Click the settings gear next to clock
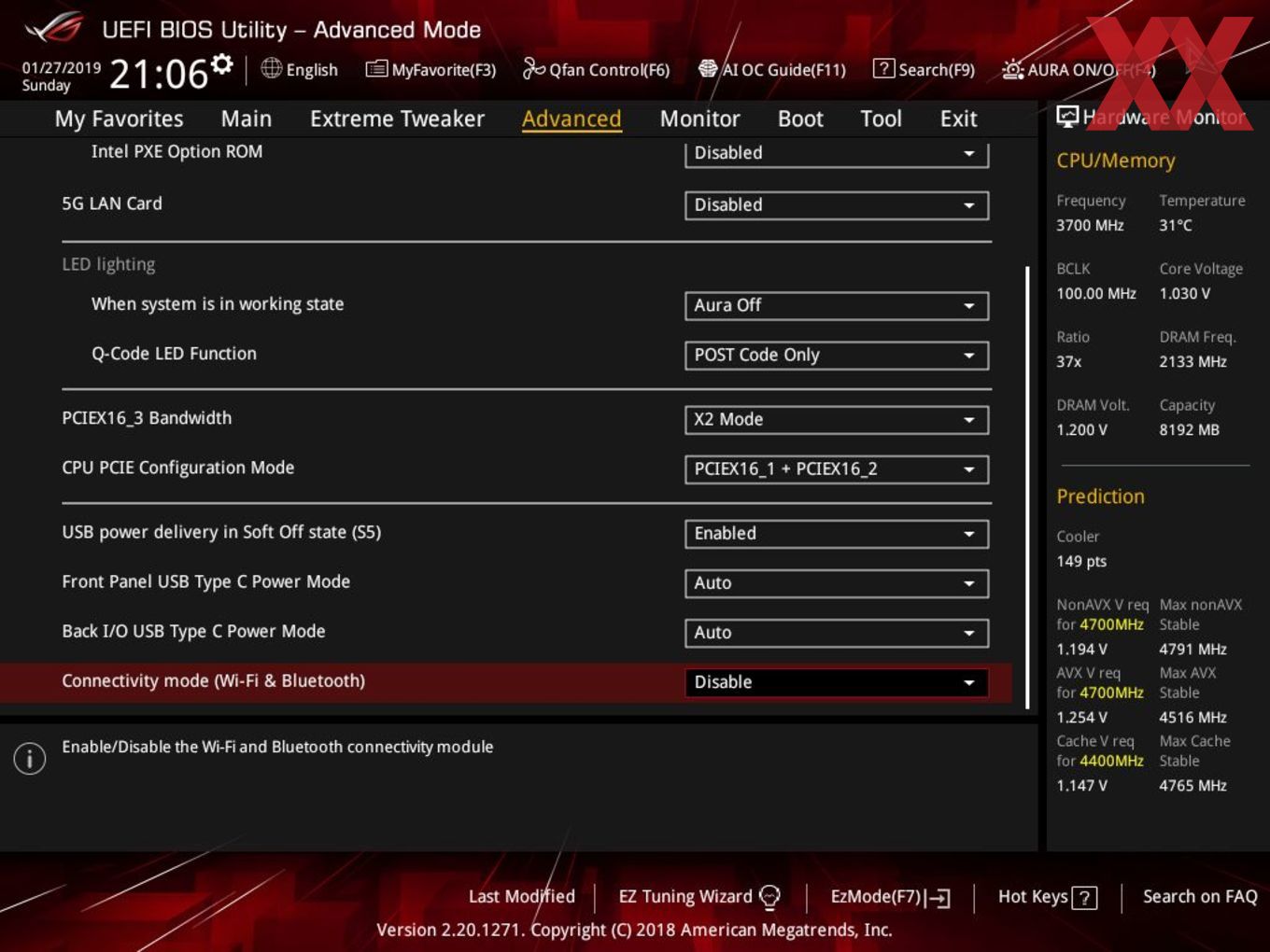The height and width of the screenshot is (952, 1270). [221, 64]
